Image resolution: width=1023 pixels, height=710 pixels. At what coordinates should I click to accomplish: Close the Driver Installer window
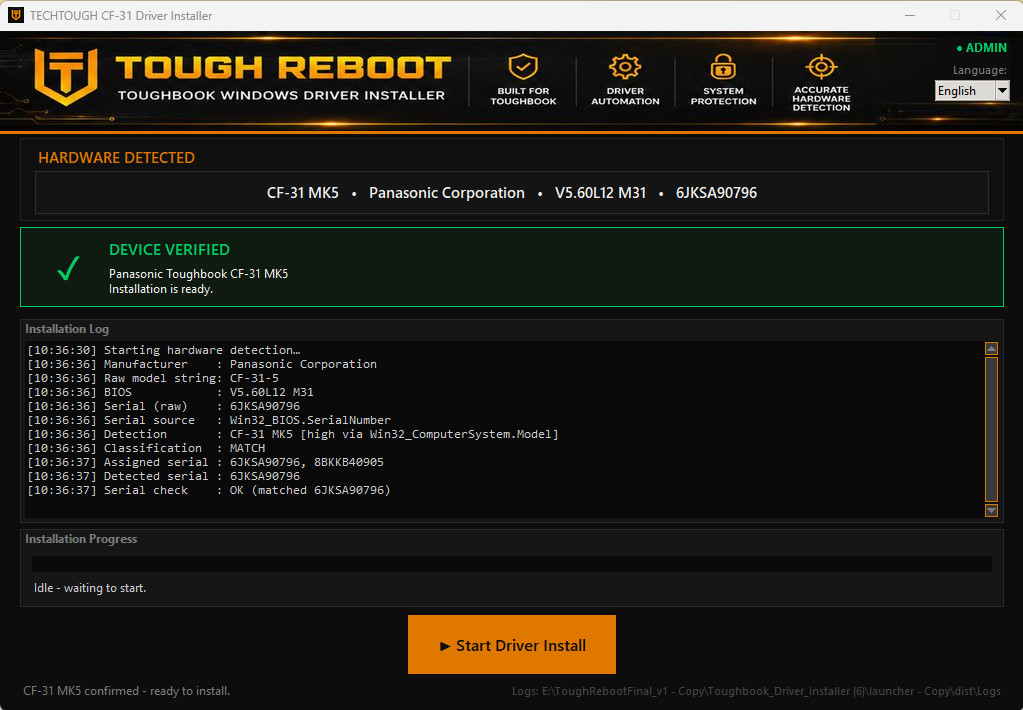pyautogui.click(x=1001, y=15)
